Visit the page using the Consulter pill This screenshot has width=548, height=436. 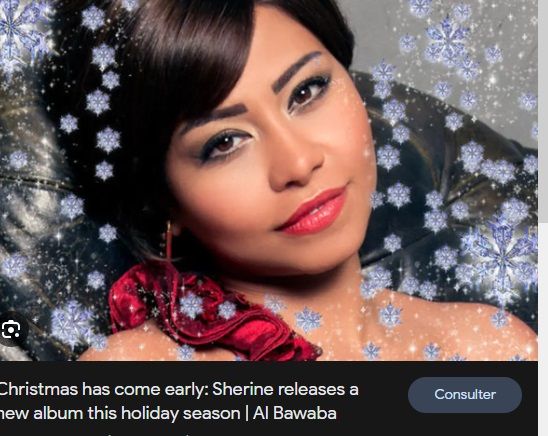click(465, 395)
